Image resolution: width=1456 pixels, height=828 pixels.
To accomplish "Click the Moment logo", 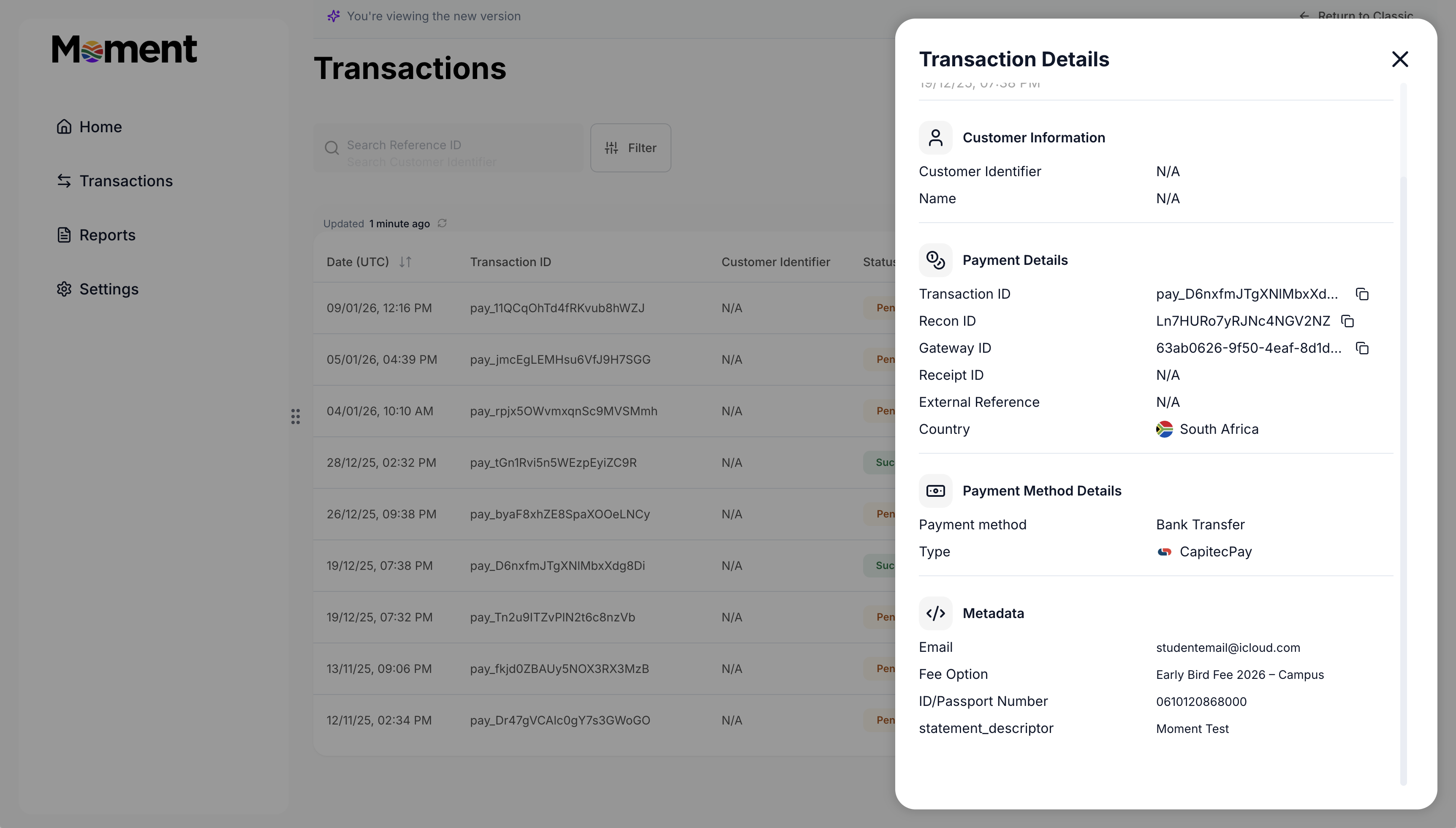I will pyautogui.click(x=125, y=49).
